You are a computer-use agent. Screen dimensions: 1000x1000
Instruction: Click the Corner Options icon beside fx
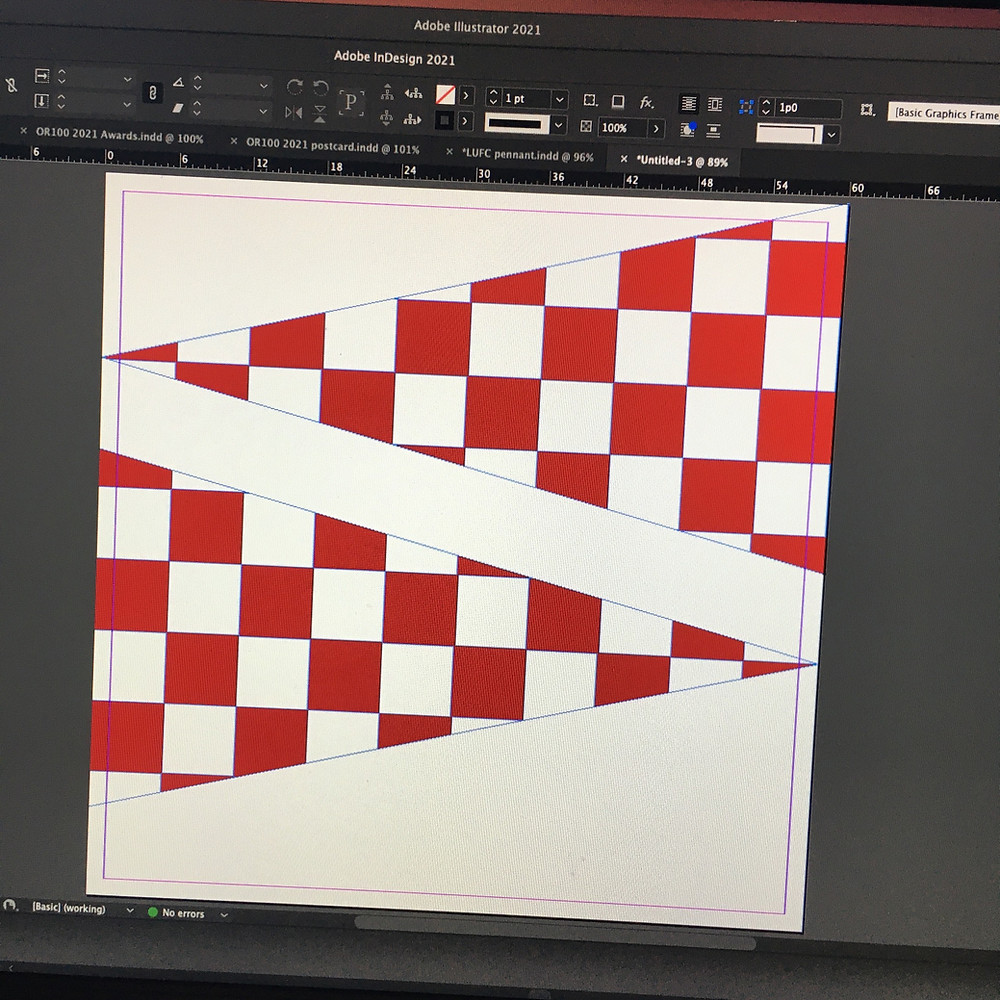pos(591,100)
